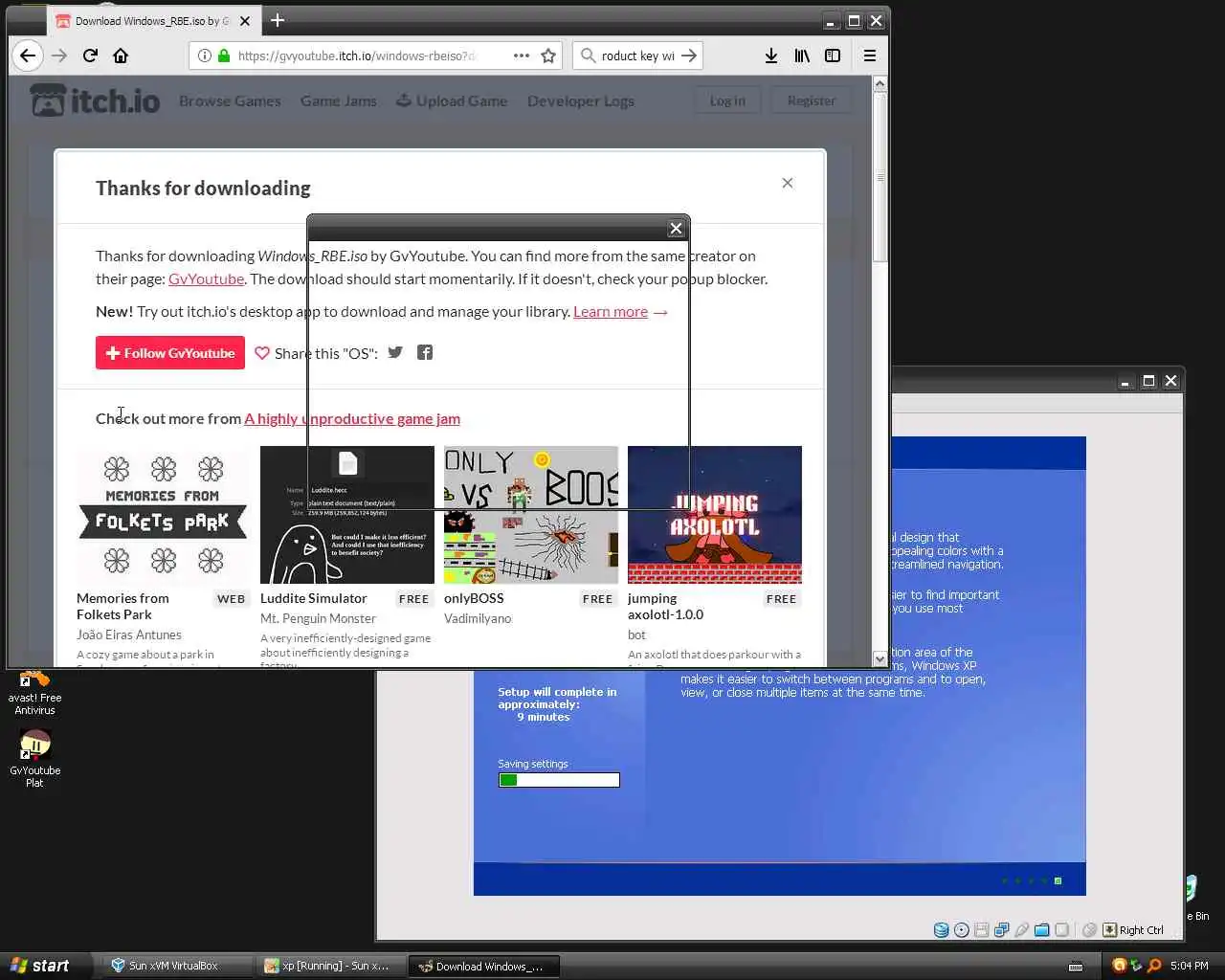
Task: Open avast! Free Antivirus desktop shortcut
Action: (34, 692)
